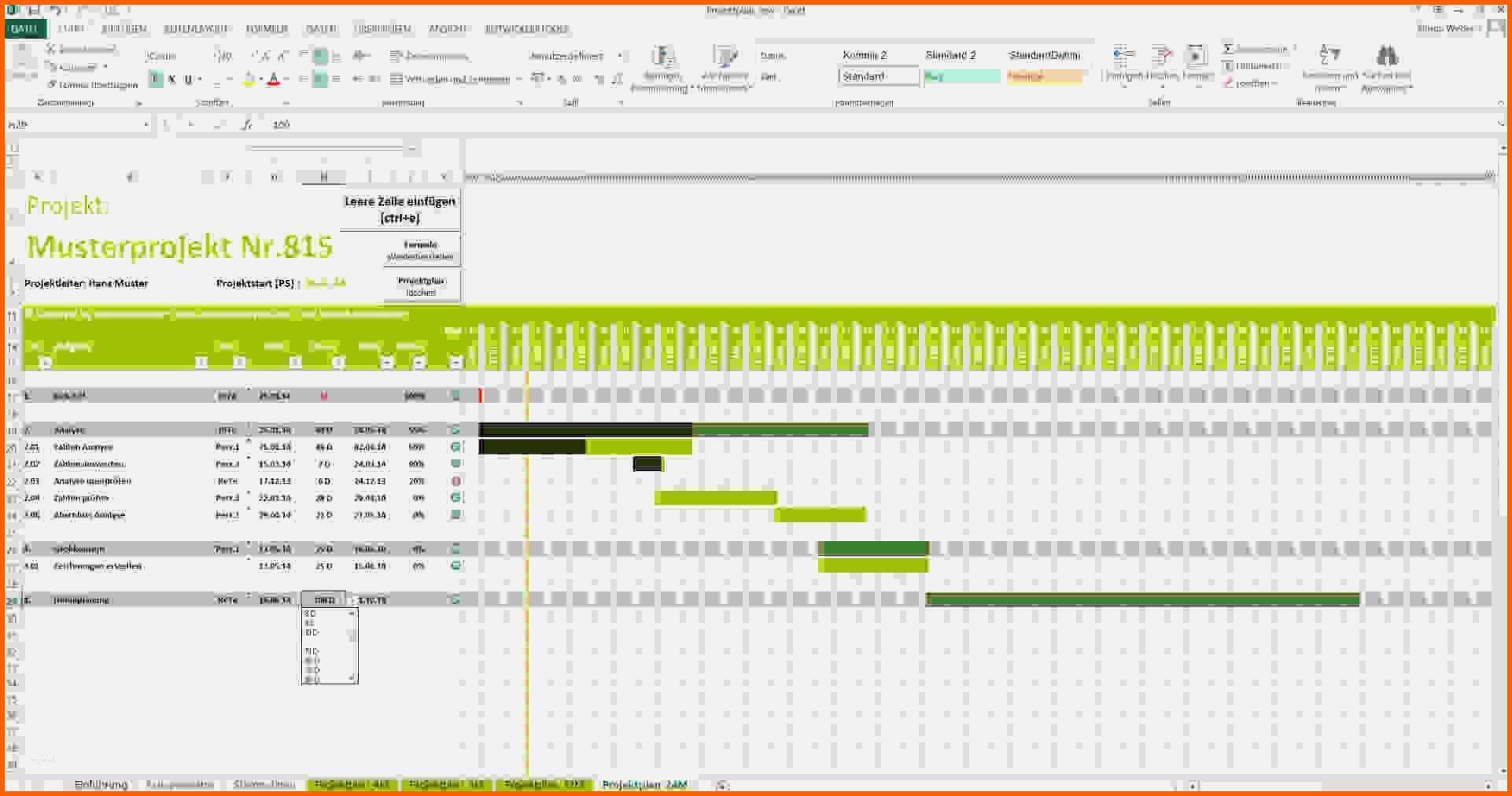1512x796 pixels.
Task: Click the Projektplan löschen button
Action: click(x=422, y=286)
